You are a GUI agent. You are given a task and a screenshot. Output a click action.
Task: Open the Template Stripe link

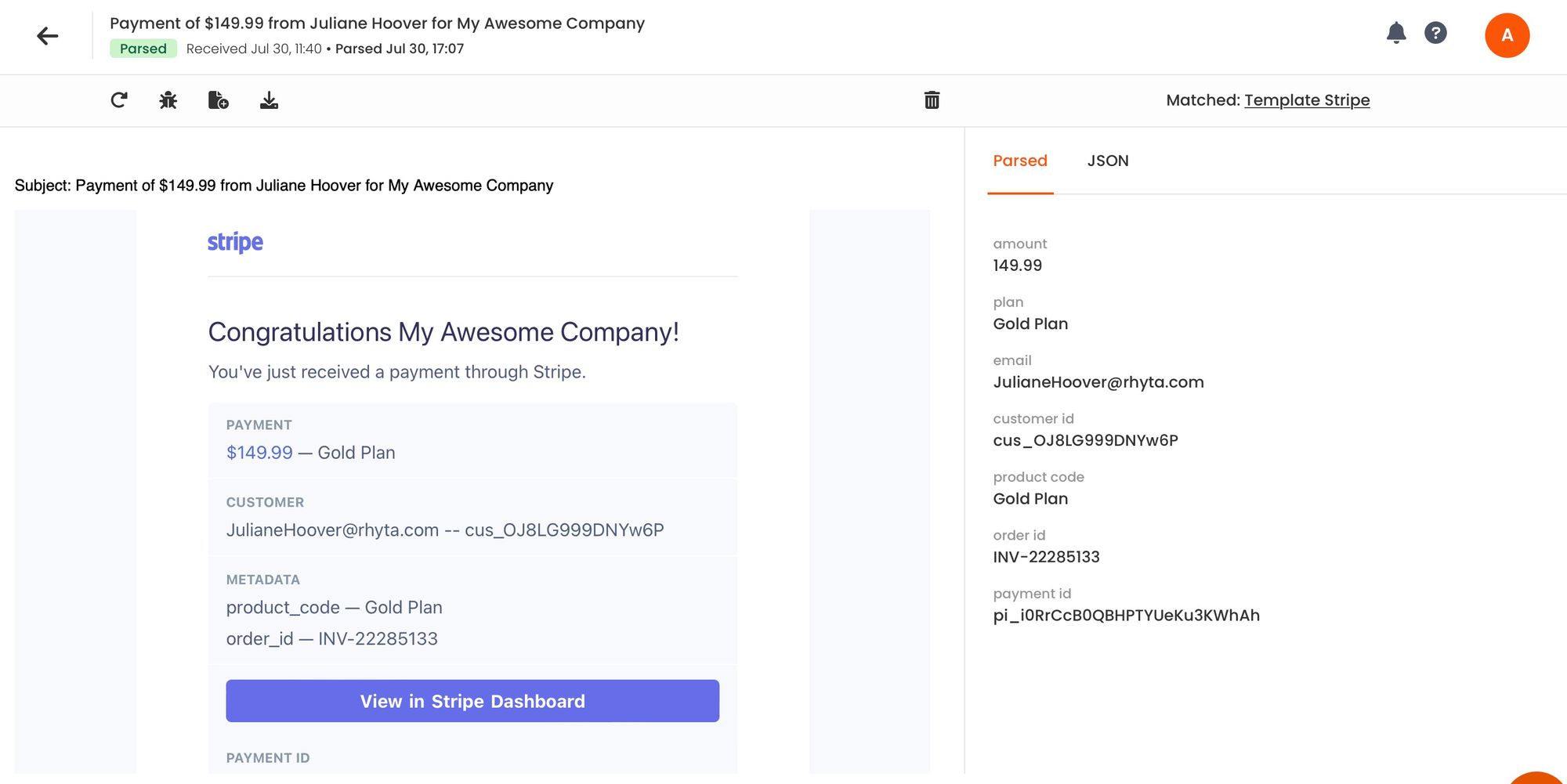pos(1307,100)
